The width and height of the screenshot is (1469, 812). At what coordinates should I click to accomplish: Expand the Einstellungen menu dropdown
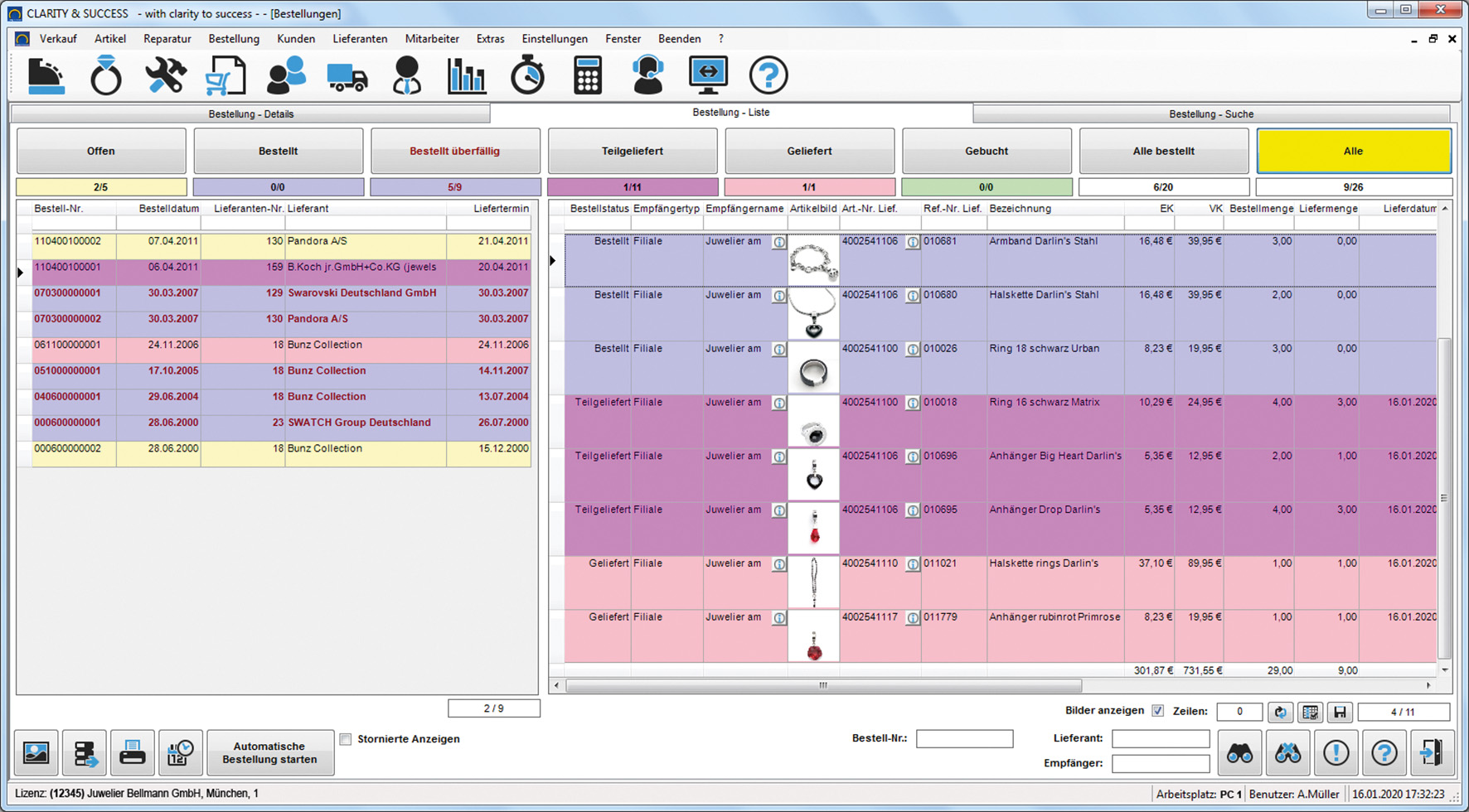coord(554,39)
